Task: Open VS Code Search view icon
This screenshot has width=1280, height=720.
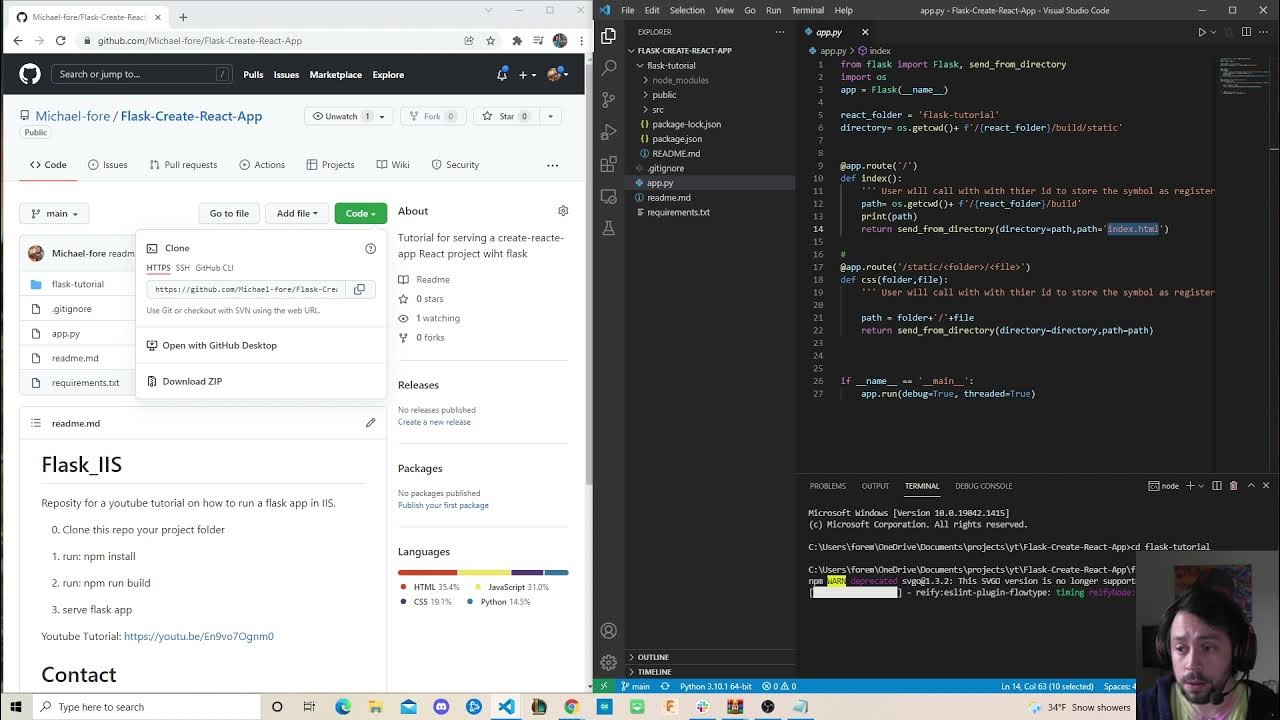Action: tap(608, 68)
